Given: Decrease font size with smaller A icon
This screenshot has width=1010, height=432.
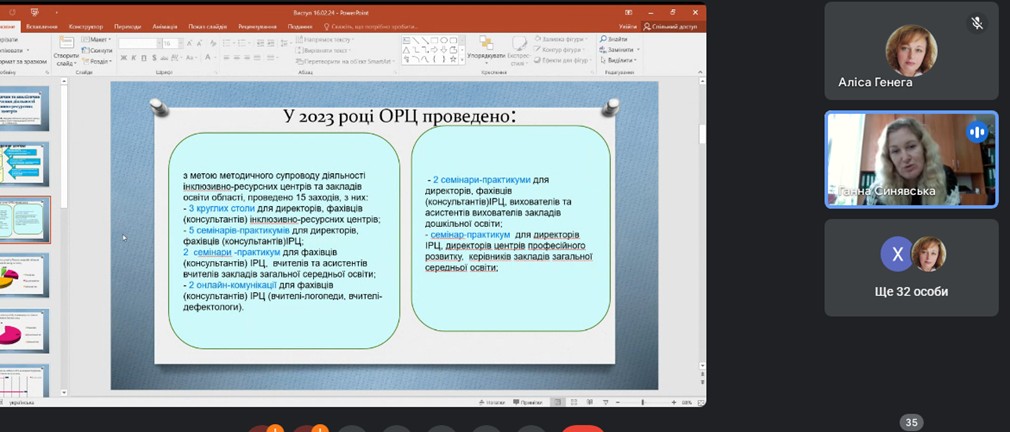Looking at the screenshot, I should [x=200, y=43].
